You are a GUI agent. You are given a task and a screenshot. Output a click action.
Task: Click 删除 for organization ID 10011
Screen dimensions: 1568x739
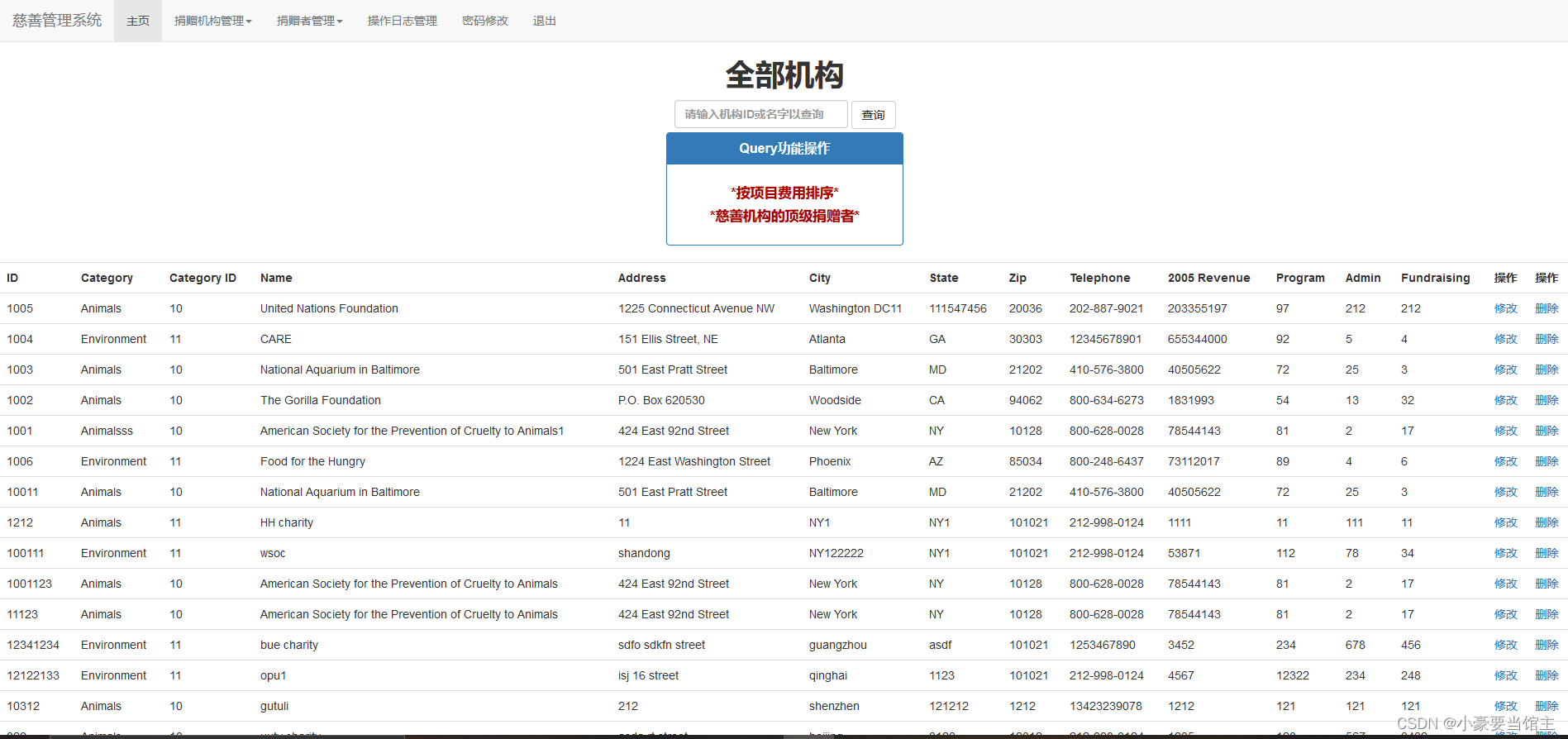[1547, 492]
